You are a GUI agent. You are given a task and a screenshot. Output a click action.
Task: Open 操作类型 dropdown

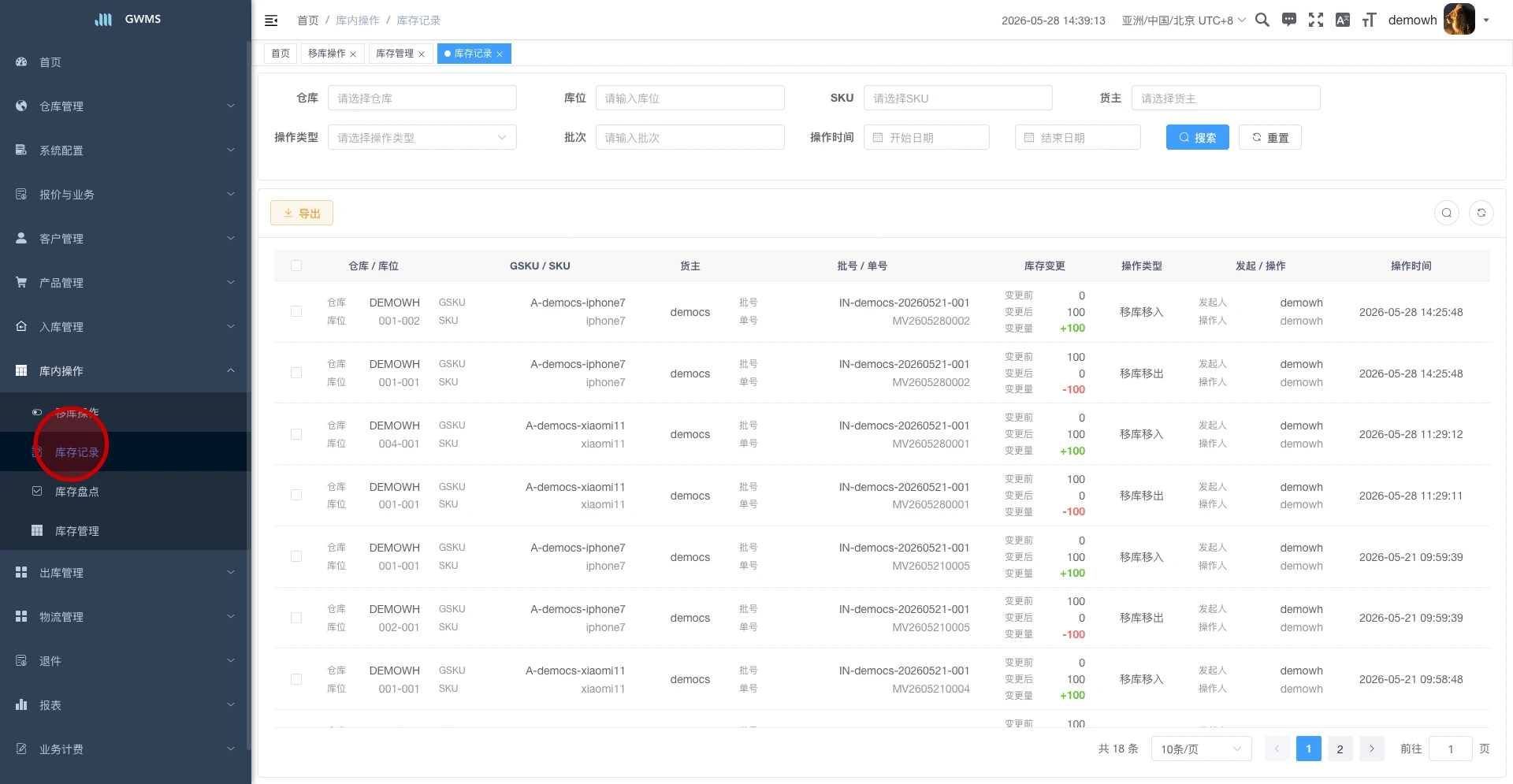point(422,137)
